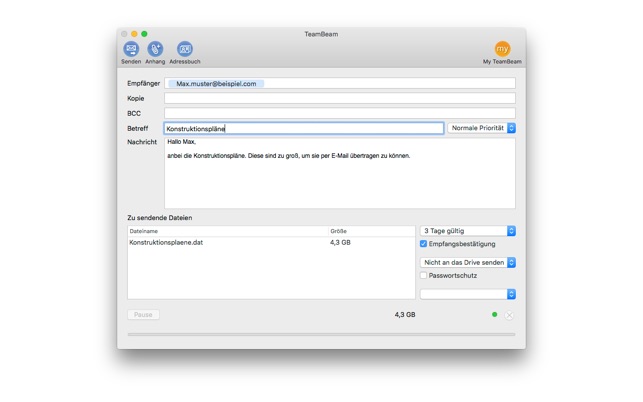This screenshot has width=643, height=402.
Task: Click into the Kopie field
Action: pyautogui.click(x=340, y=98)
